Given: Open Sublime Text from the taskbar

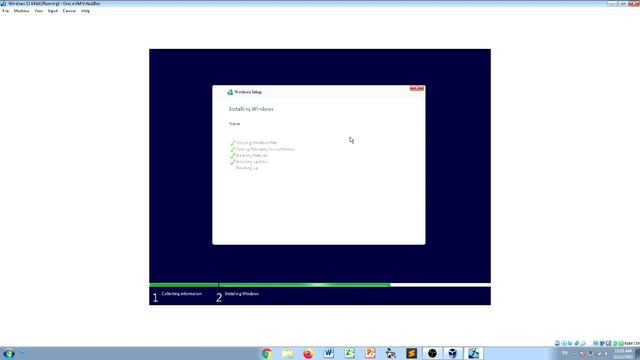Looking at the screenshot, I should point(411,353).
